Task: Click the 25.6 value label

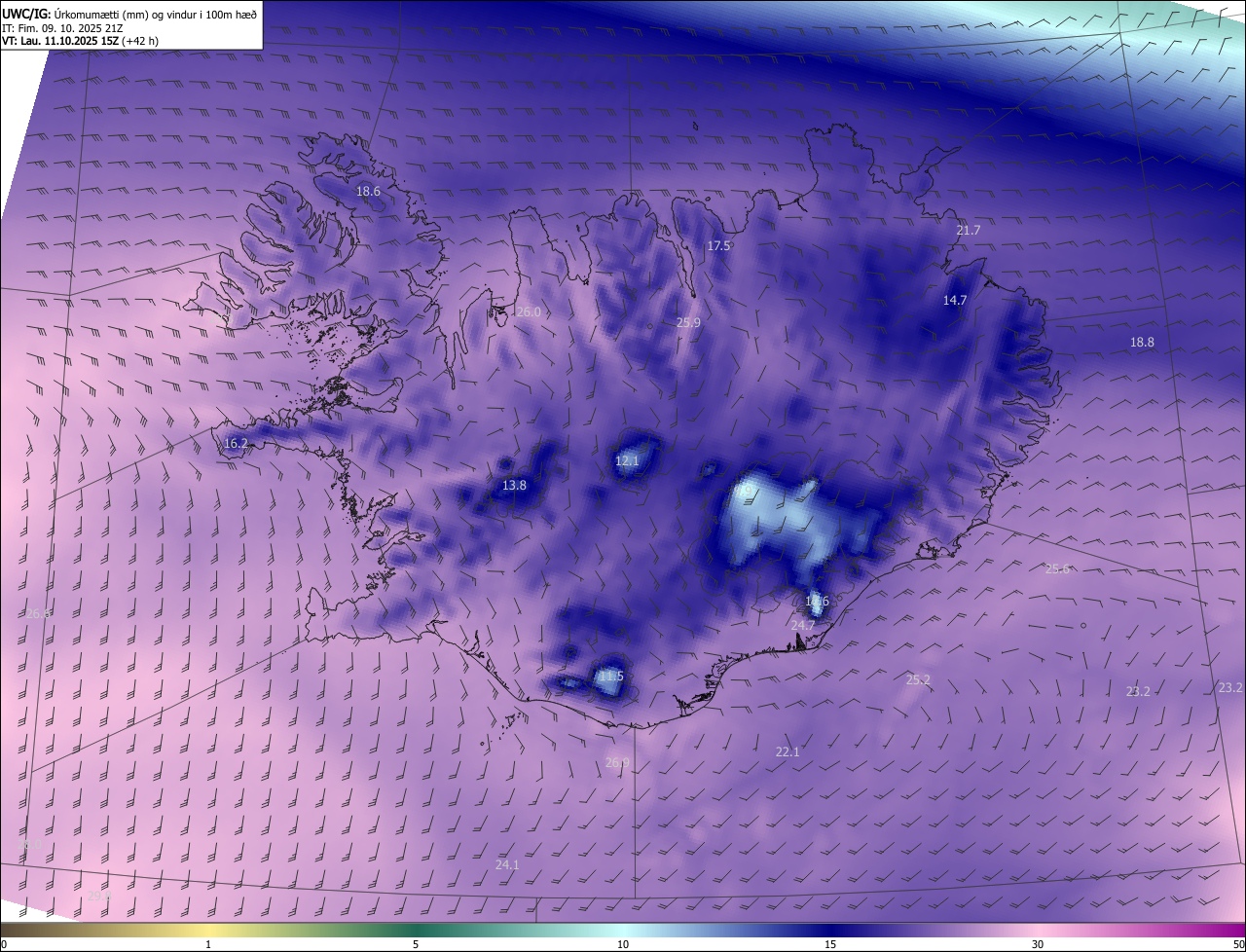Action: (1057, 569)
